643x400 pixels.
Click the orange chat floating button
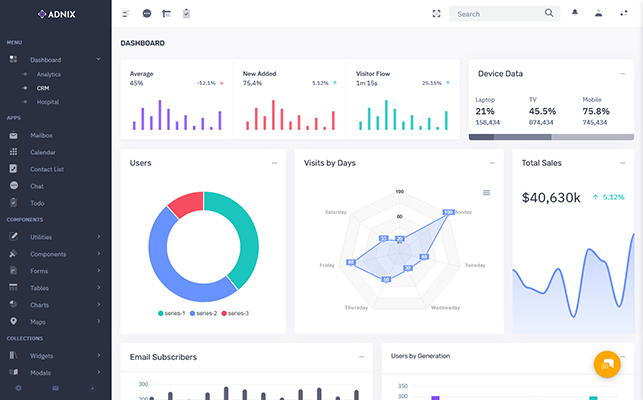pos(607,364)
